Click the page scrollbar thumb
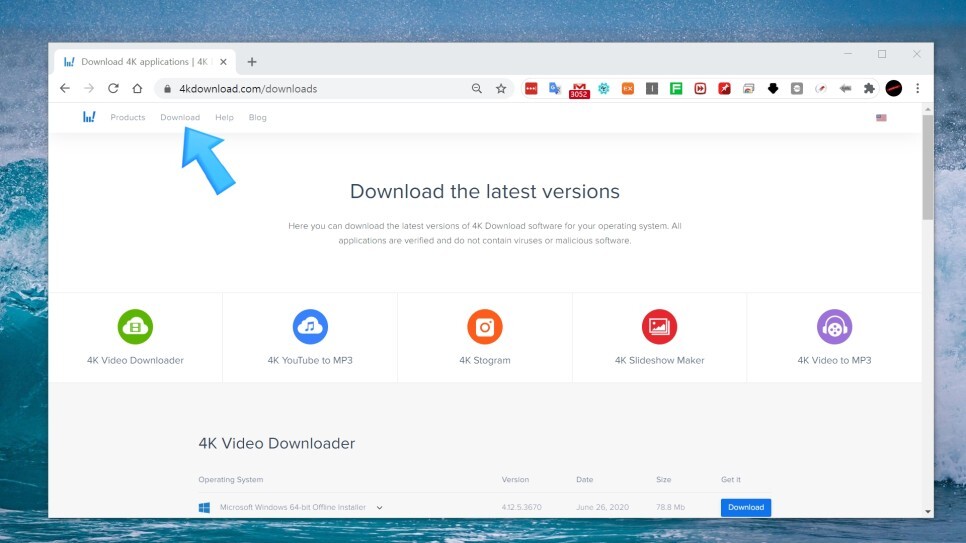 pos(928,166)
